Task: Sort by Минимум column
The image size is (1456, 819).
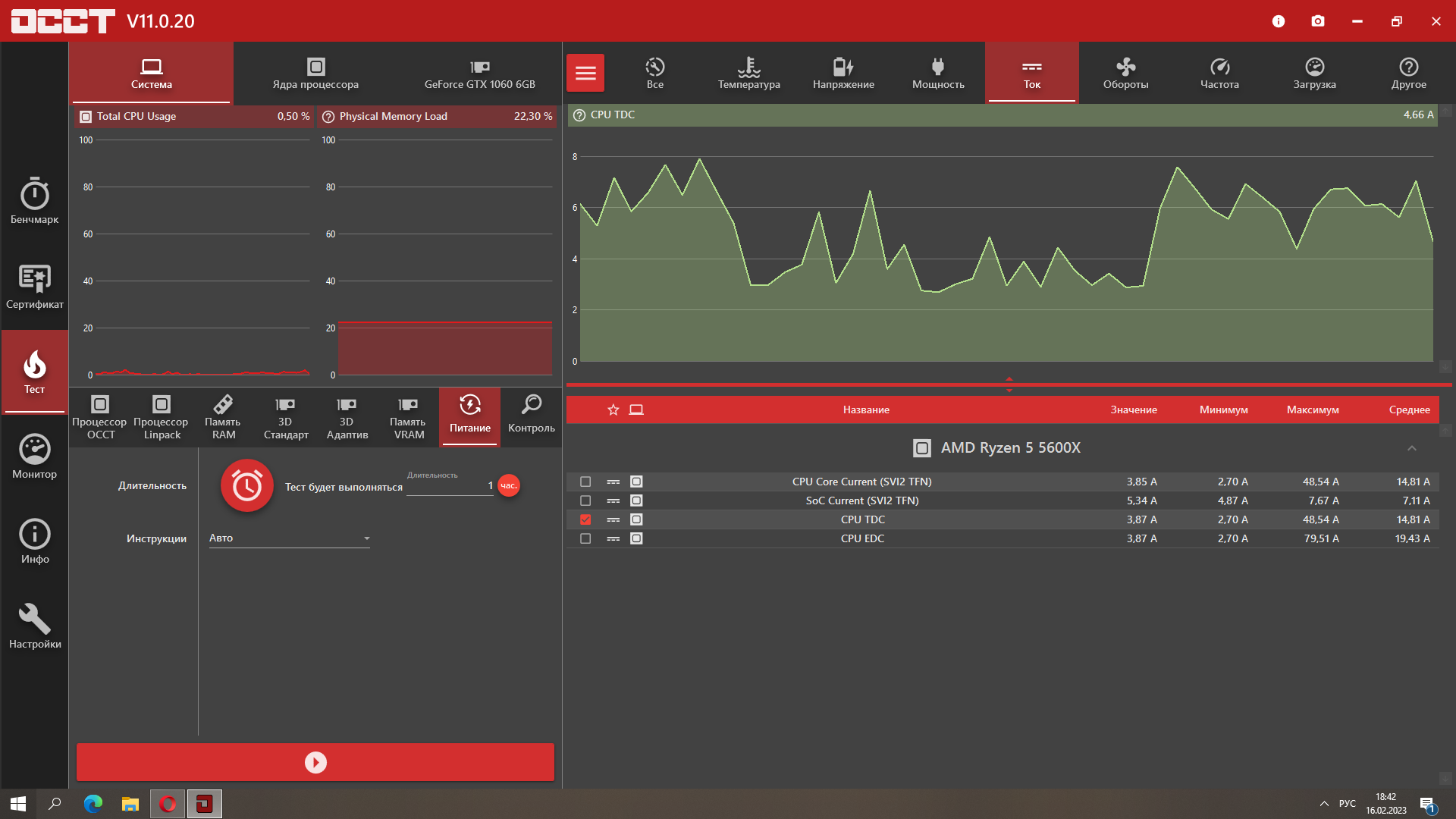Action: (1223, 409)
